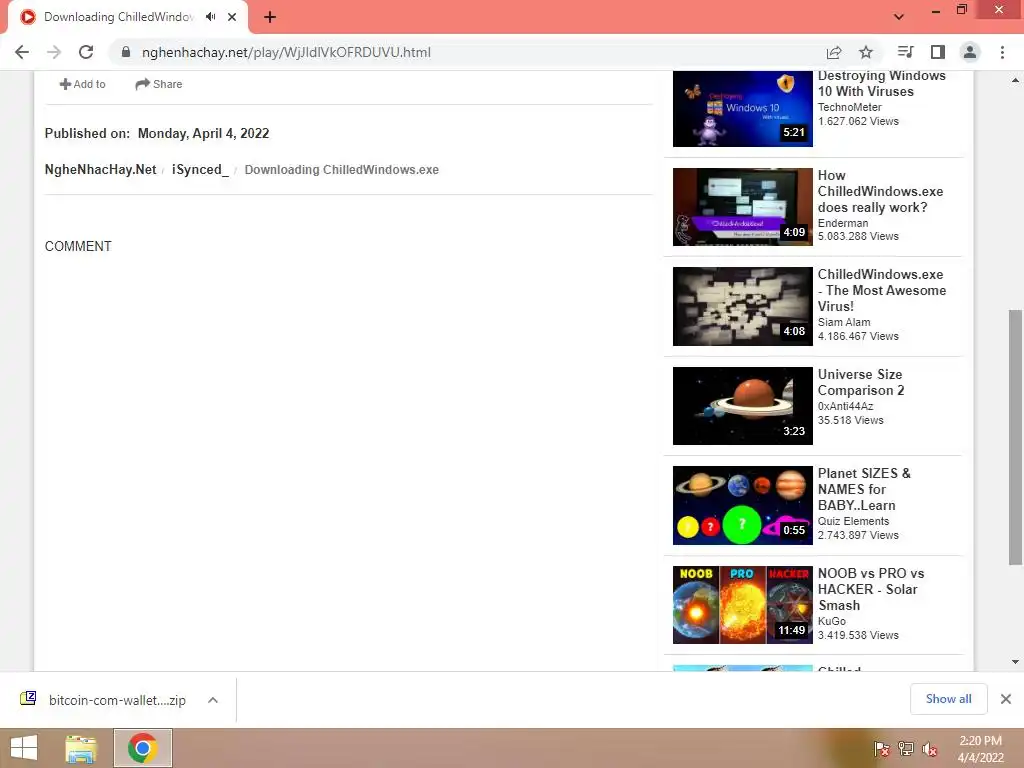This screenshot has width=1024, height=768.
Task: Open the network tray icon
Action: (905, 748)
